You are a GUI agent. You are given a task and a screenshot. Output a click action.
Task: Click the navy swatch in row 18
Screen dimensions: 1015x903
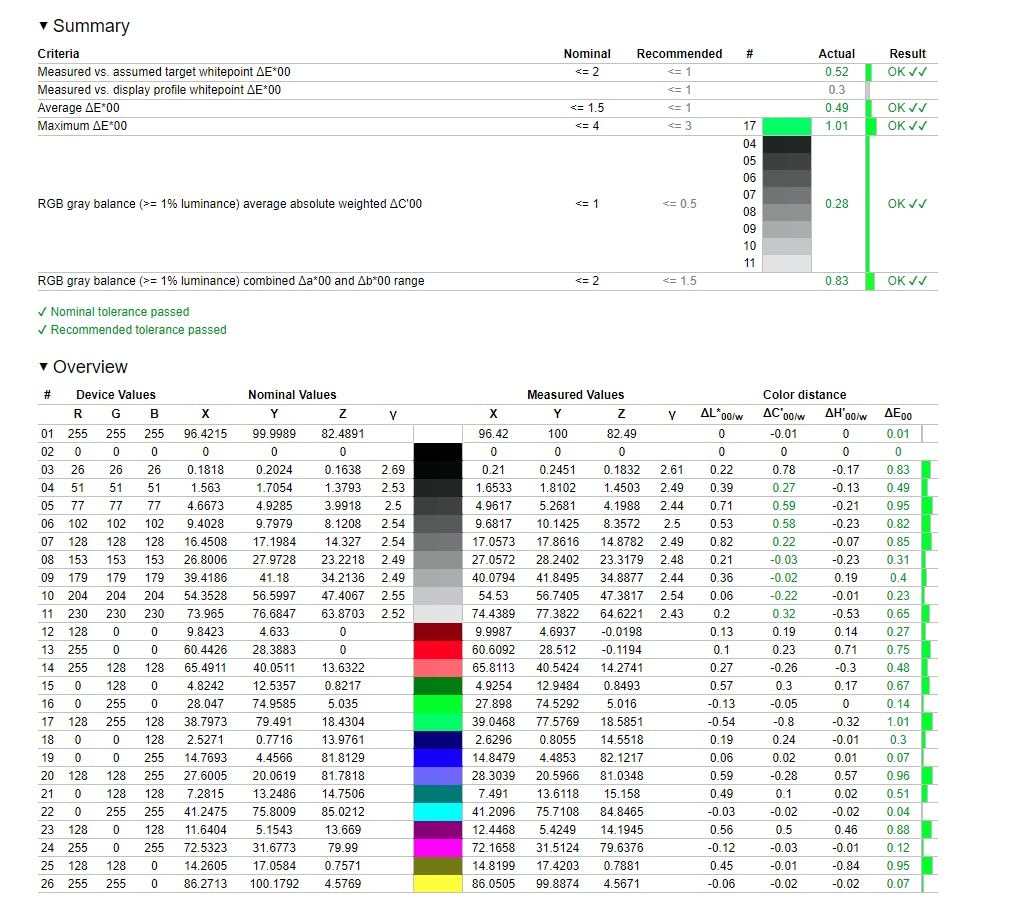tap(438, 740)
